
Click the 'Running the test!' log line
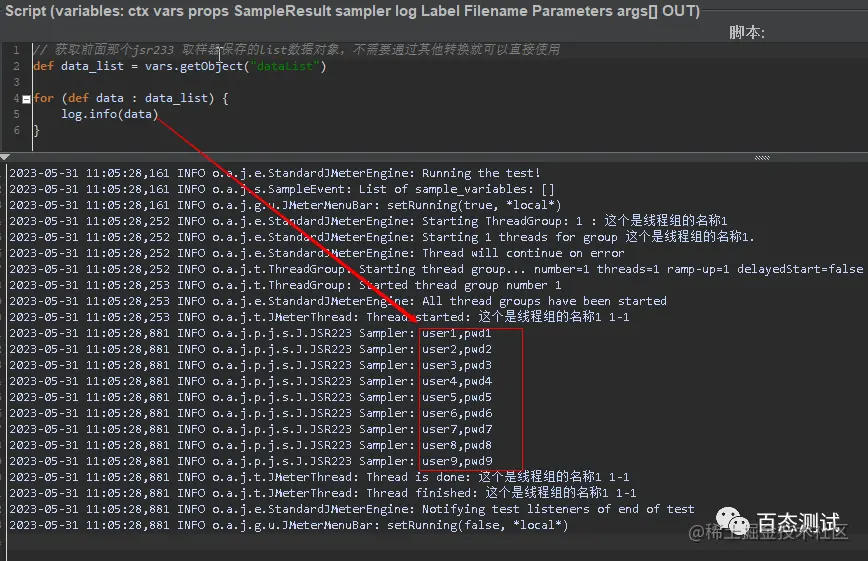click(x=275, y=173)
